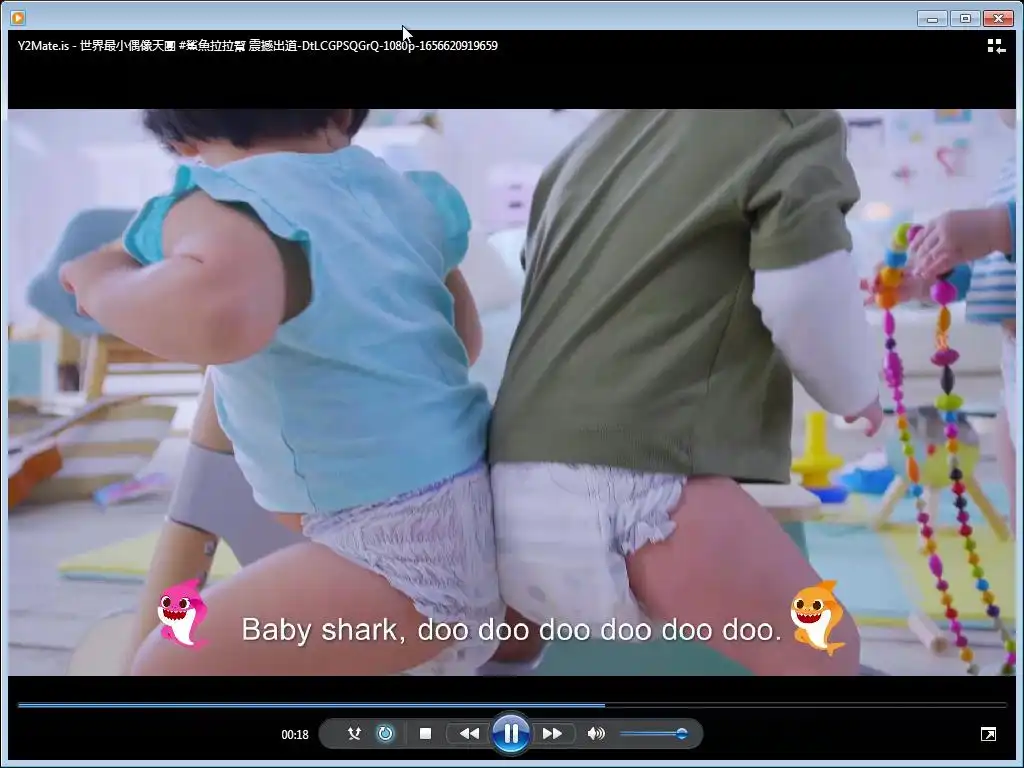The width and height of the screenshot is (1024, 768).
Task: Maximize the media player window
Action: click(965, 18)
